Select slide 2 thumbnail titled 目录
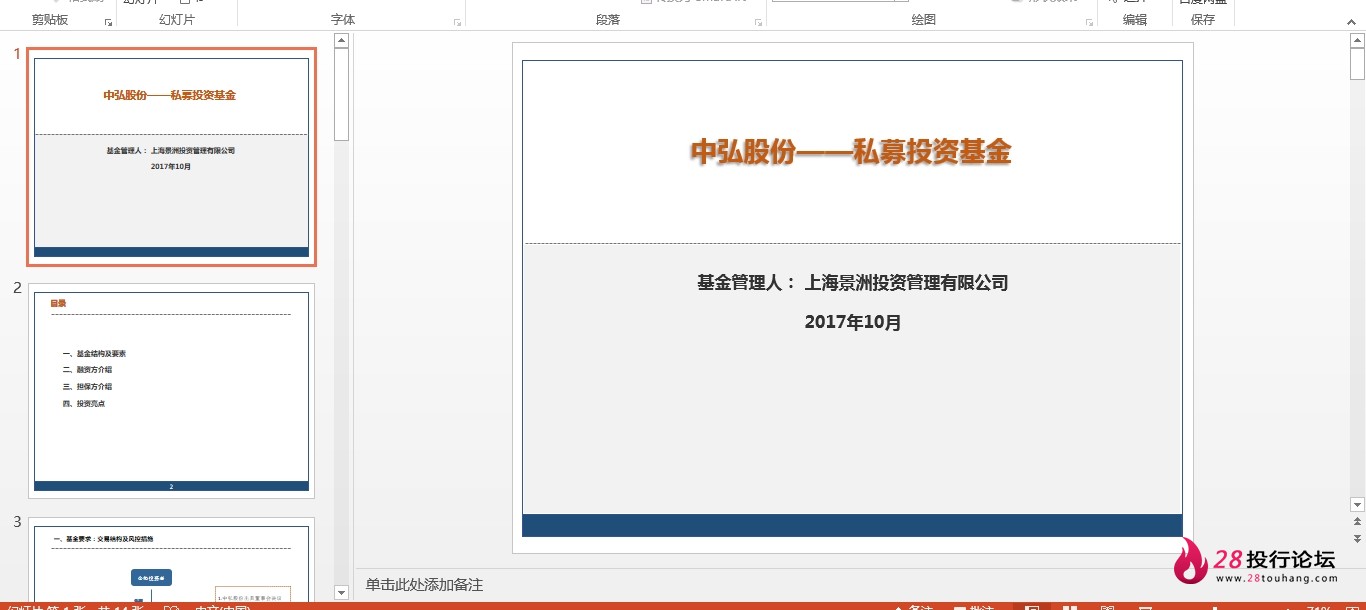This screenshot has width=1366, height=610. tap(171, 391)
